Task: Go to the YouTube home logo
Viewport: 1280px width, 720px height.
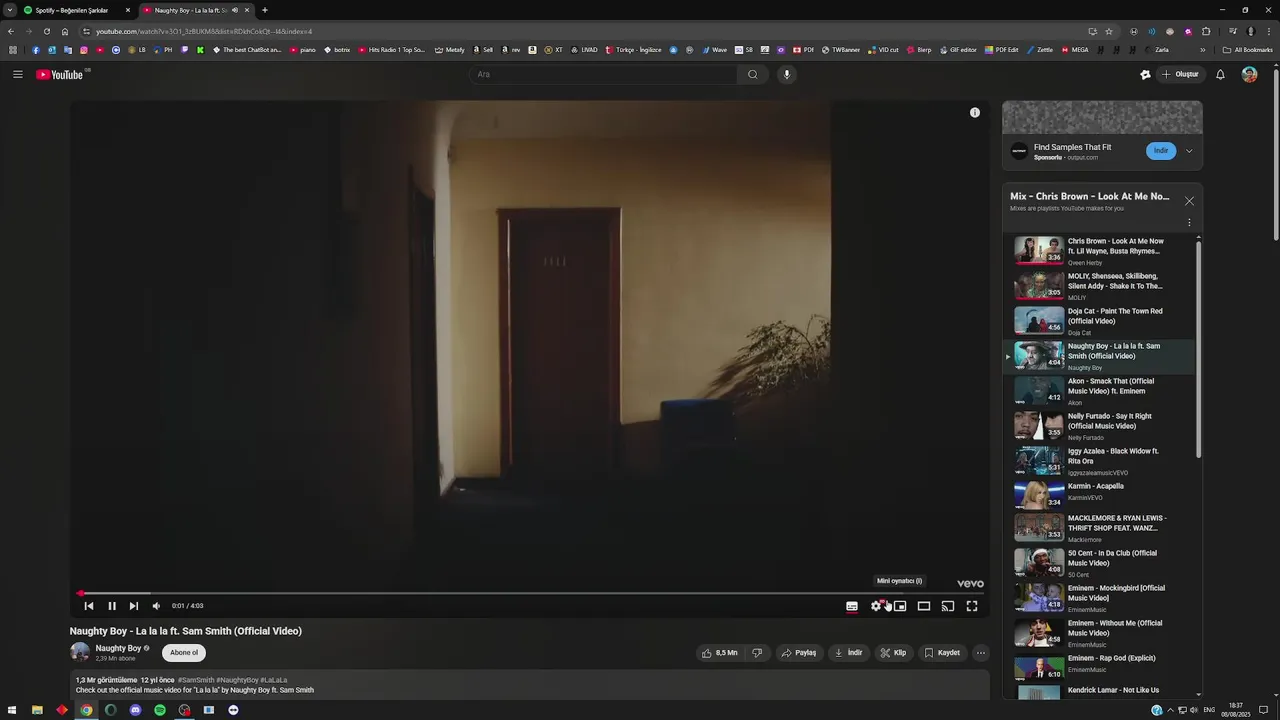Action: coord(60,74)
